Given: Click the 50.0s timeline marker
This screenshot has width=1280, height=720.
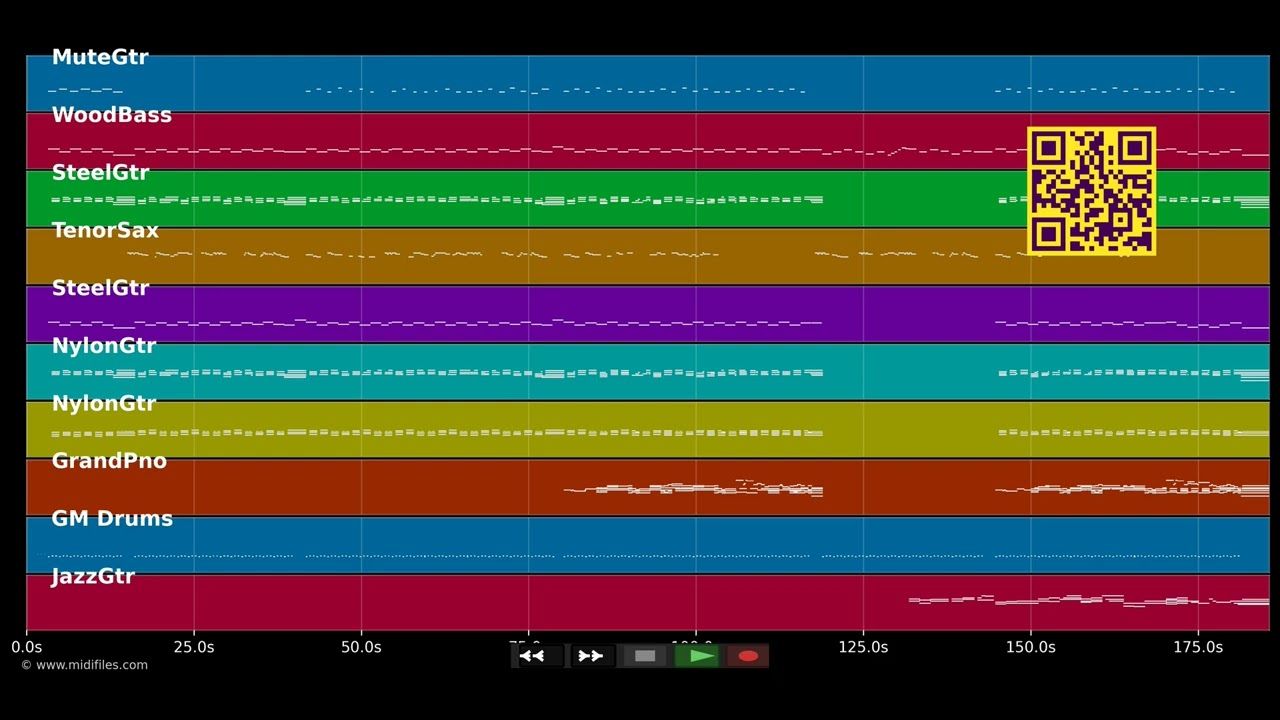Looking at the screenshot, I should tap(361, 647).
